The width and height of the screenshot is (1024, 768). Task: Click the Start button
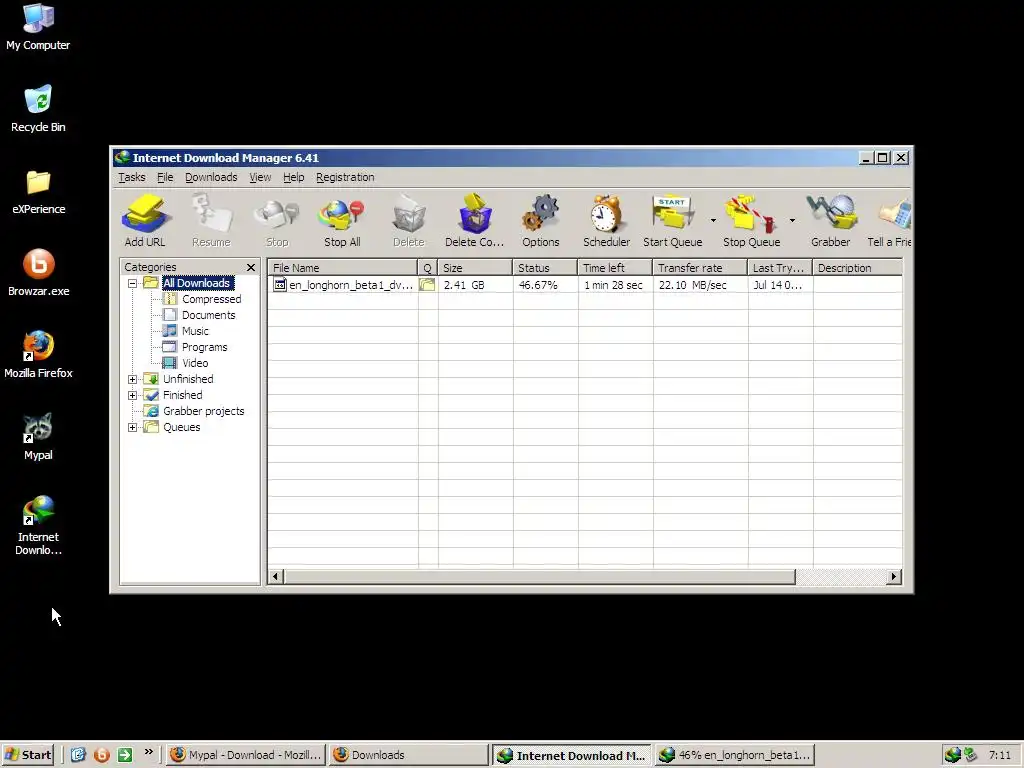pos(27,755)
